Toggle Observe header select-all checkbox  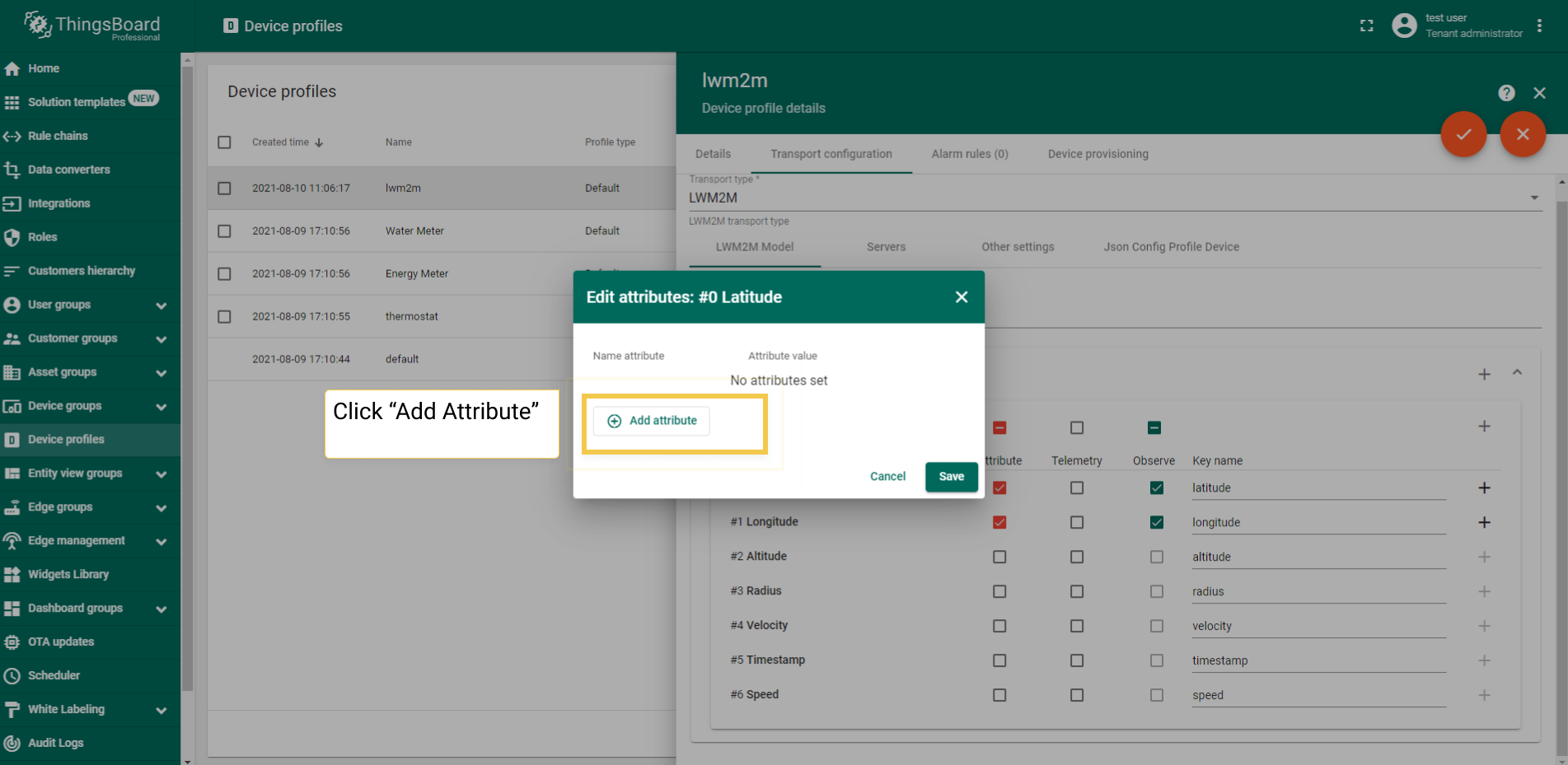coord(1154,427)
